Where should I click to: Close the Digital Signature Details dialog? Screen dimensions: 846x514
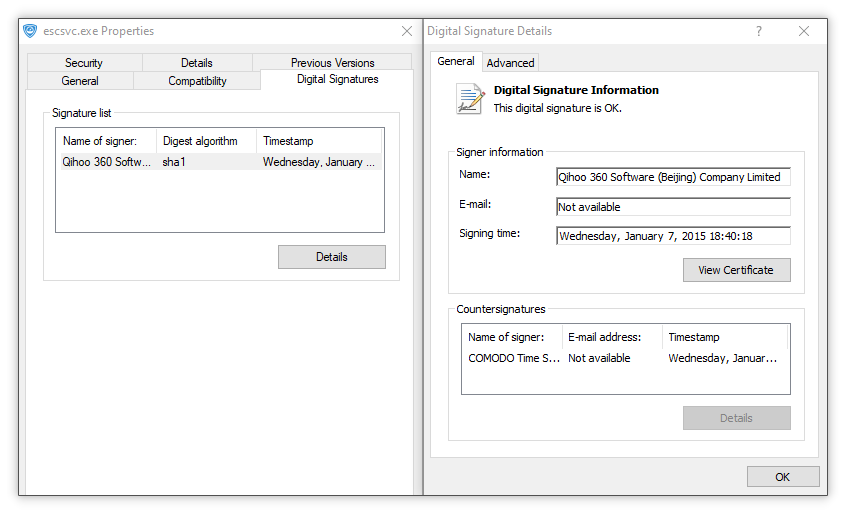[x=804, y=31]
